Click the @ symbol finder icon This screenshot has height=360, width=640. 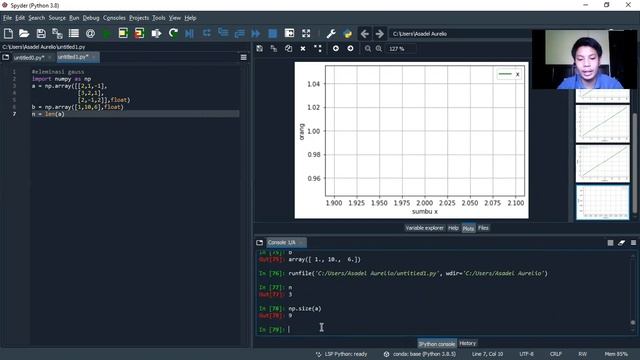[x=90, y=33]
